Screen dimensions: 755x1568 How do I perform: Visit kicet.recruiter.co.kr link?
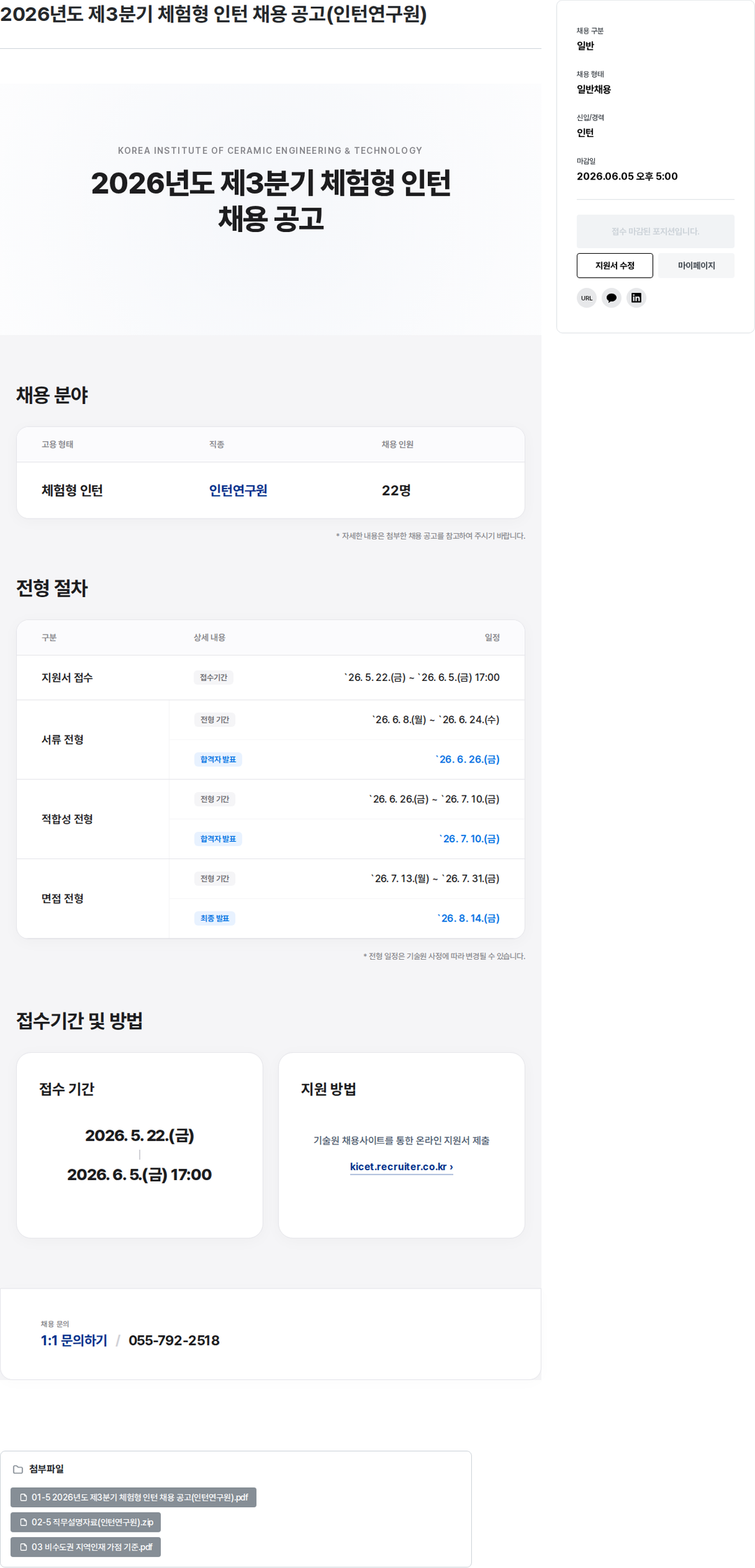coord(401,1167)
